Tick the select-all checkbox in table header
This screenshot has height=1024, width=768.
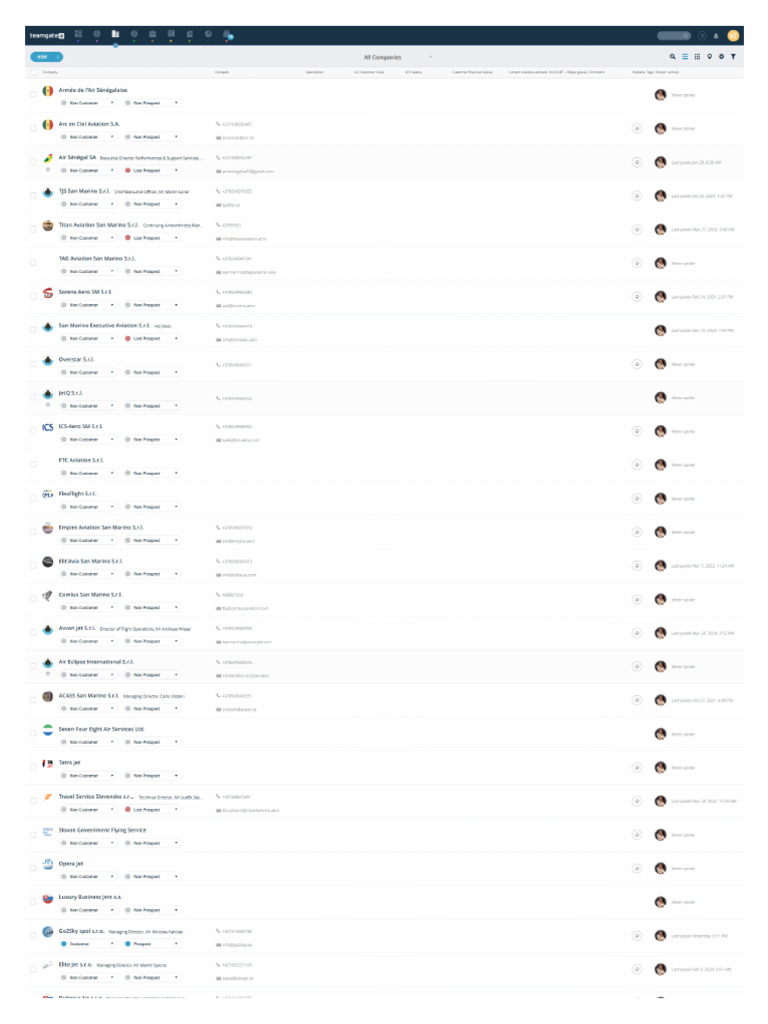coord(33,72)
